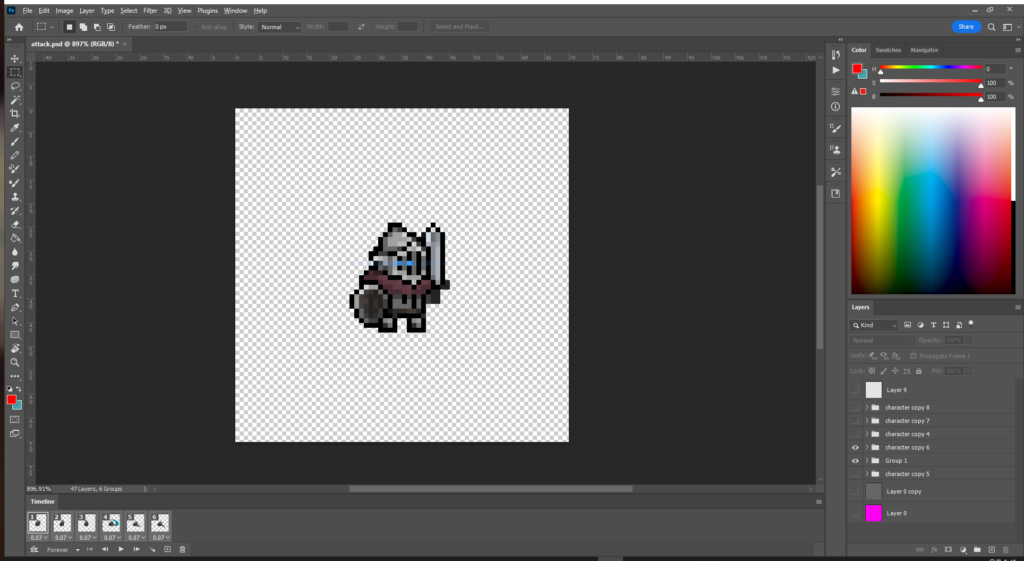
Task: Open the Image menu
Action: 64,10
